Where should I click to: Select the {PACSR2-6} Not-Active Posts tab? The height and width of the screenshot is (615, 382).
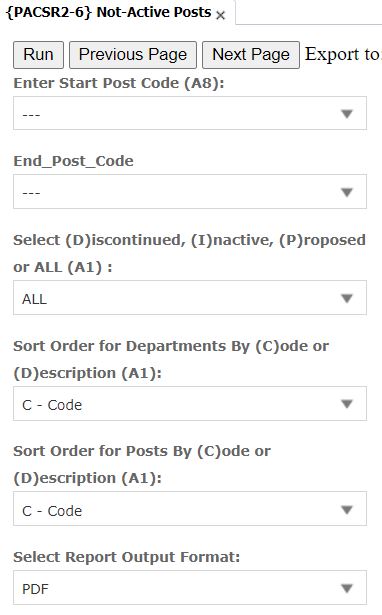pyautogui.click(x=109, y=13)
